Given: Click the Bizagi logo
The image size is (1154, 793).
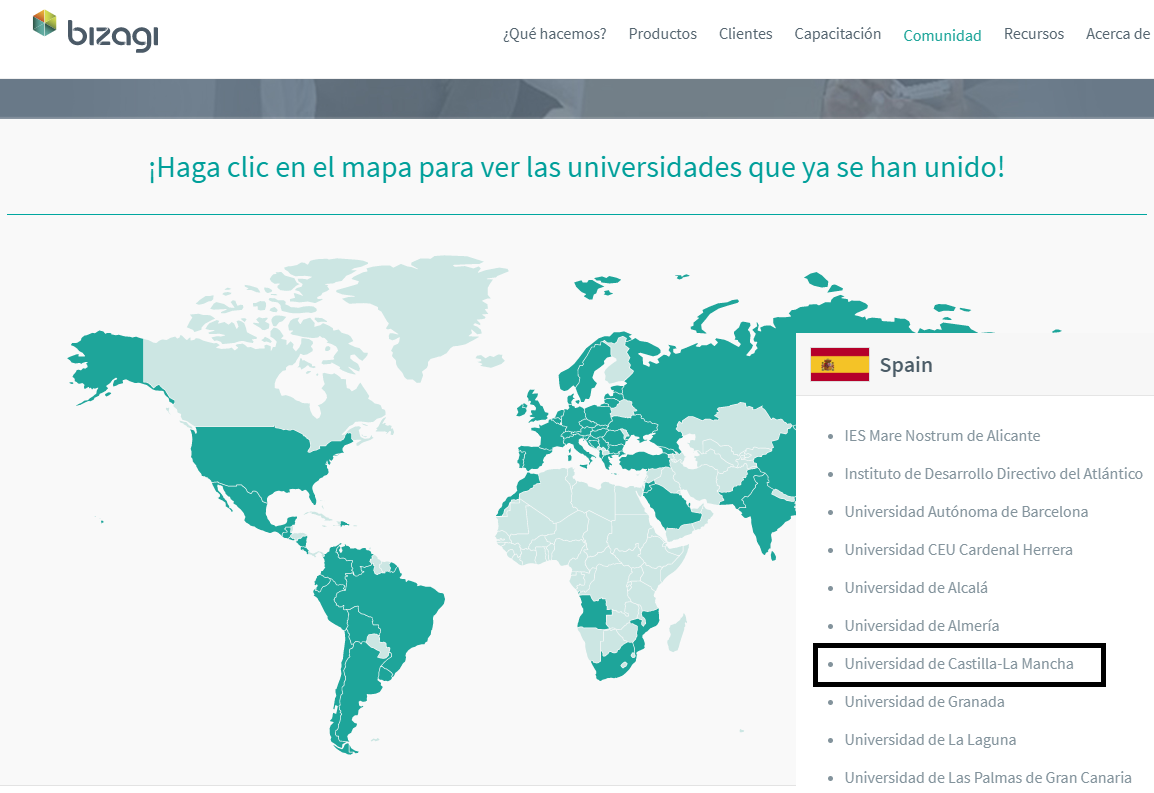Looking at the screenshot, I should click(x=96, y=32).
